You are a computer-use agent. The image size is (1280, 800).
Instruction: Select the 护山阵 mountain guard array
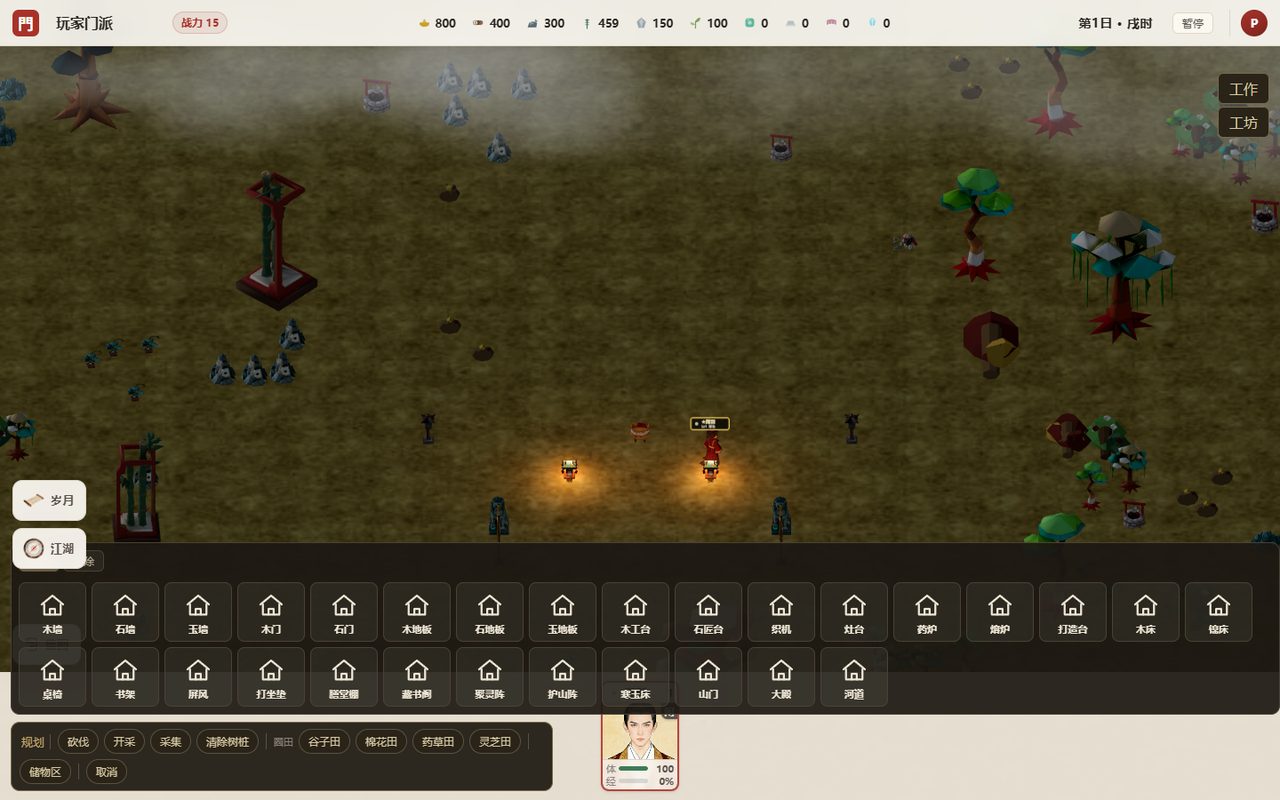coord(563,677)
